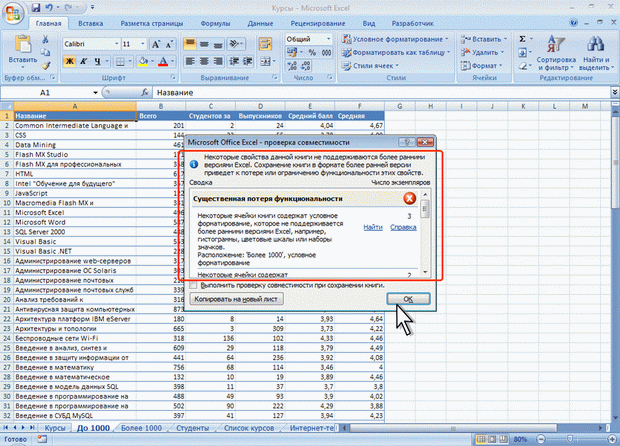
Task: Open Сортировка и фильтр
Action: [x=556, y=53]
